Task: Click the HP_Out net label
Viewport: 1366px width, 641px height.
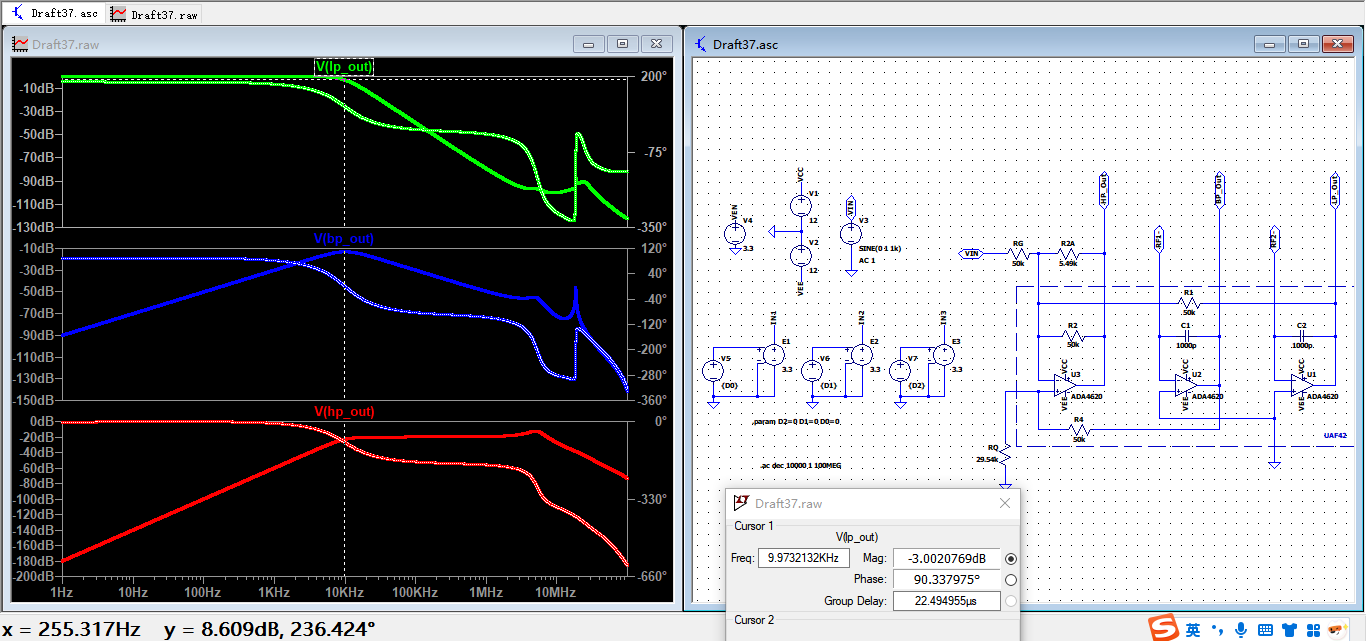Action: pyautogui.click(x=1104, y=190)
